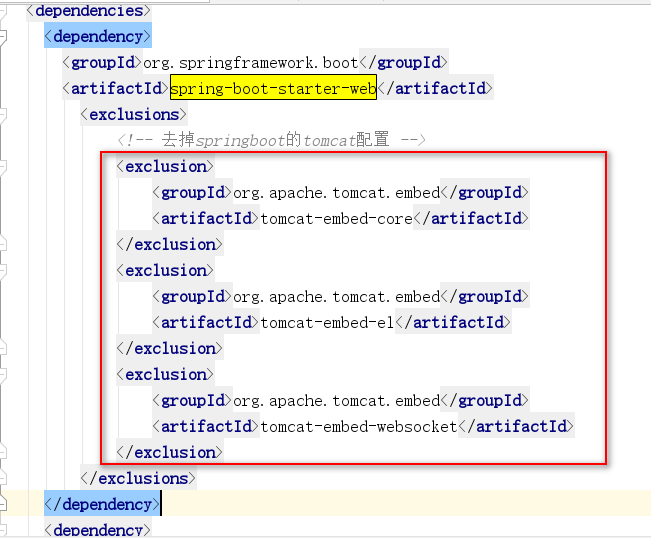This screenshot has width=651, height=538.
Task: Collapse the tomcat-embed-core exclusion fold marker
Action: tap(3, 166)
